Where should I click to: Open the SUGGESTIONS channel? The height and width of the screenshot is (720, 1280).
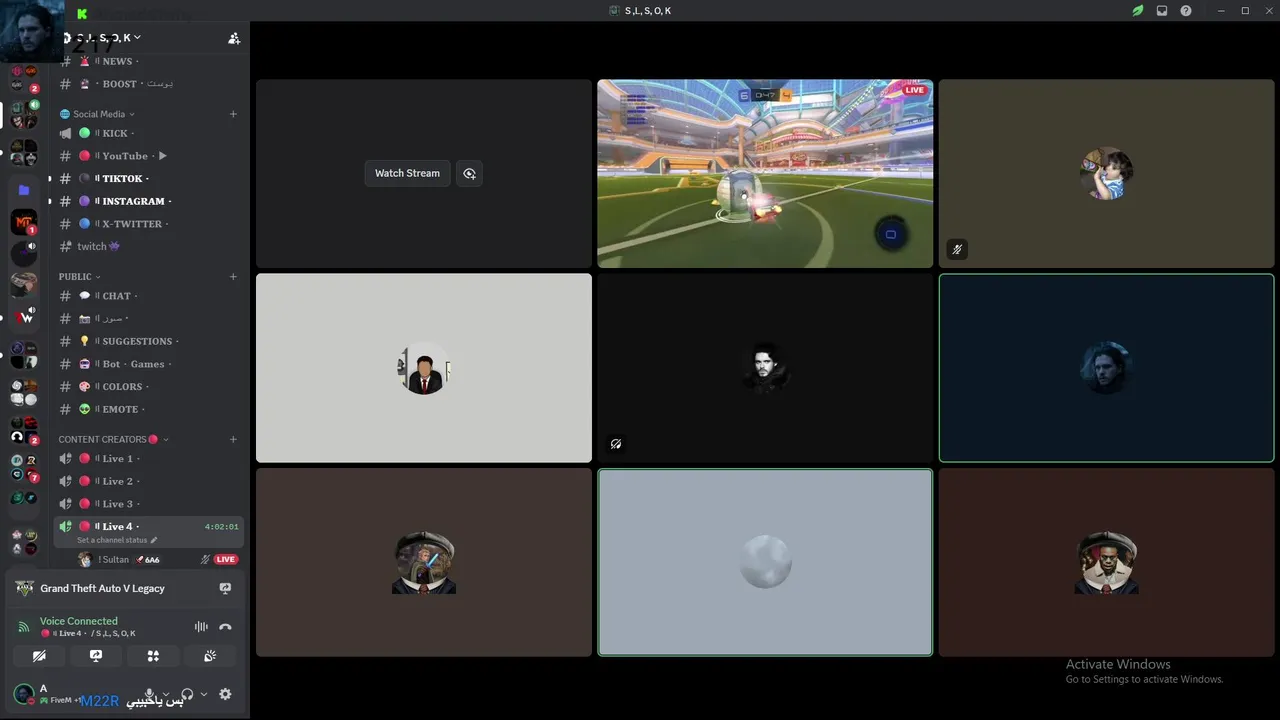click(x=148, y=341)
